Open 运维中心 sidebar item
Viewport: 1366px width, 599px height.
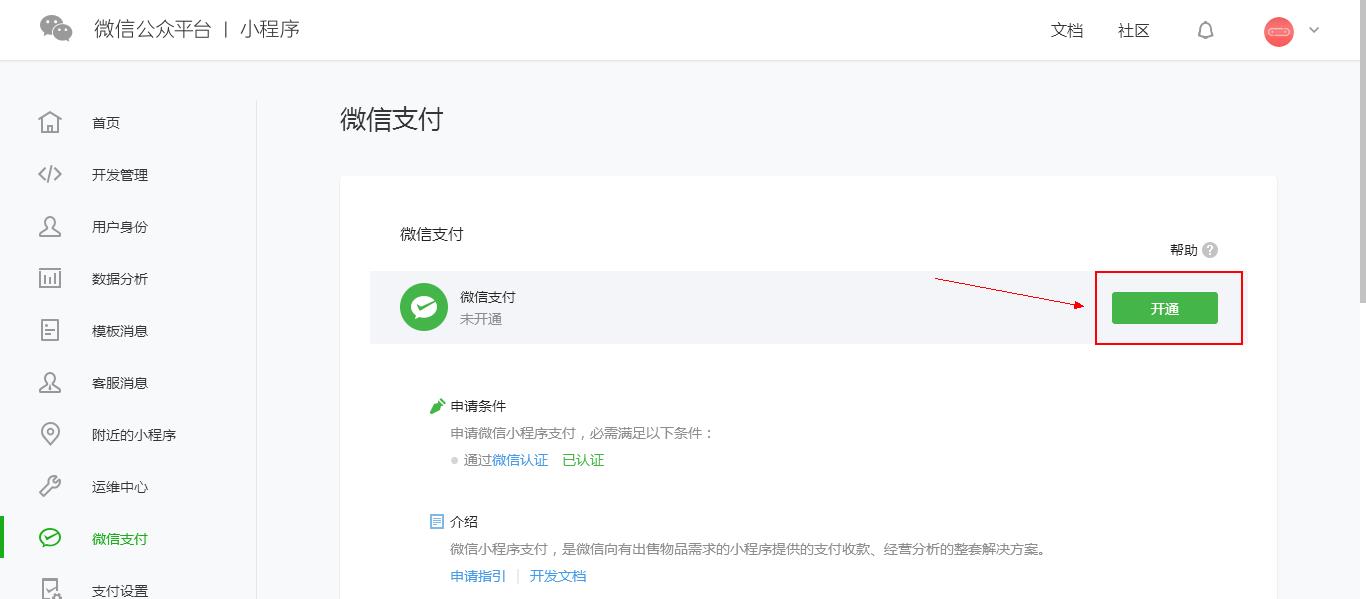120,487
